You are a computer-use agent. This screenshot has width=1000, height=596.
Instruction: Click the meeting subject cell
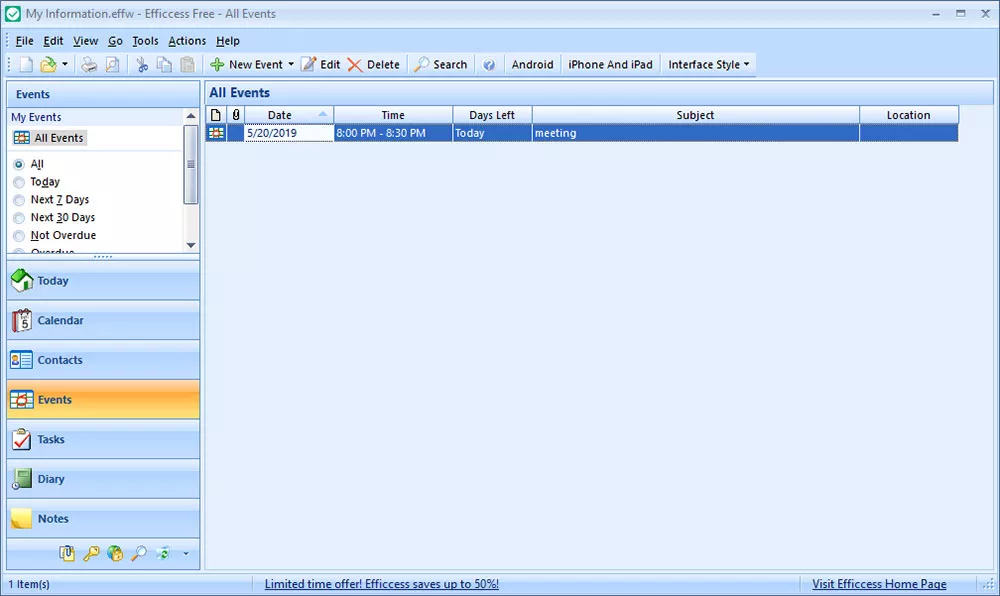click(695, 133)
